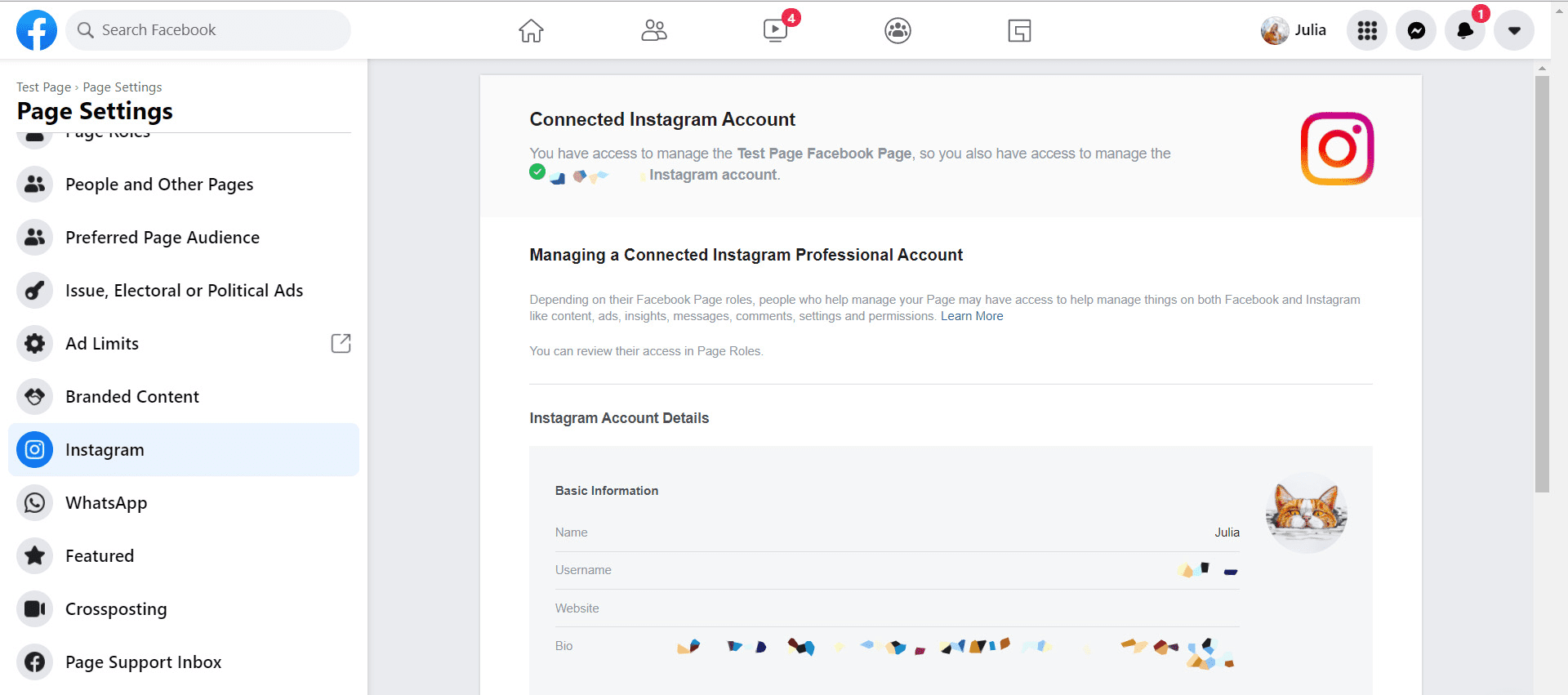
Task: Click the Test Page breadcrumb link
Action: click(44, 87)
